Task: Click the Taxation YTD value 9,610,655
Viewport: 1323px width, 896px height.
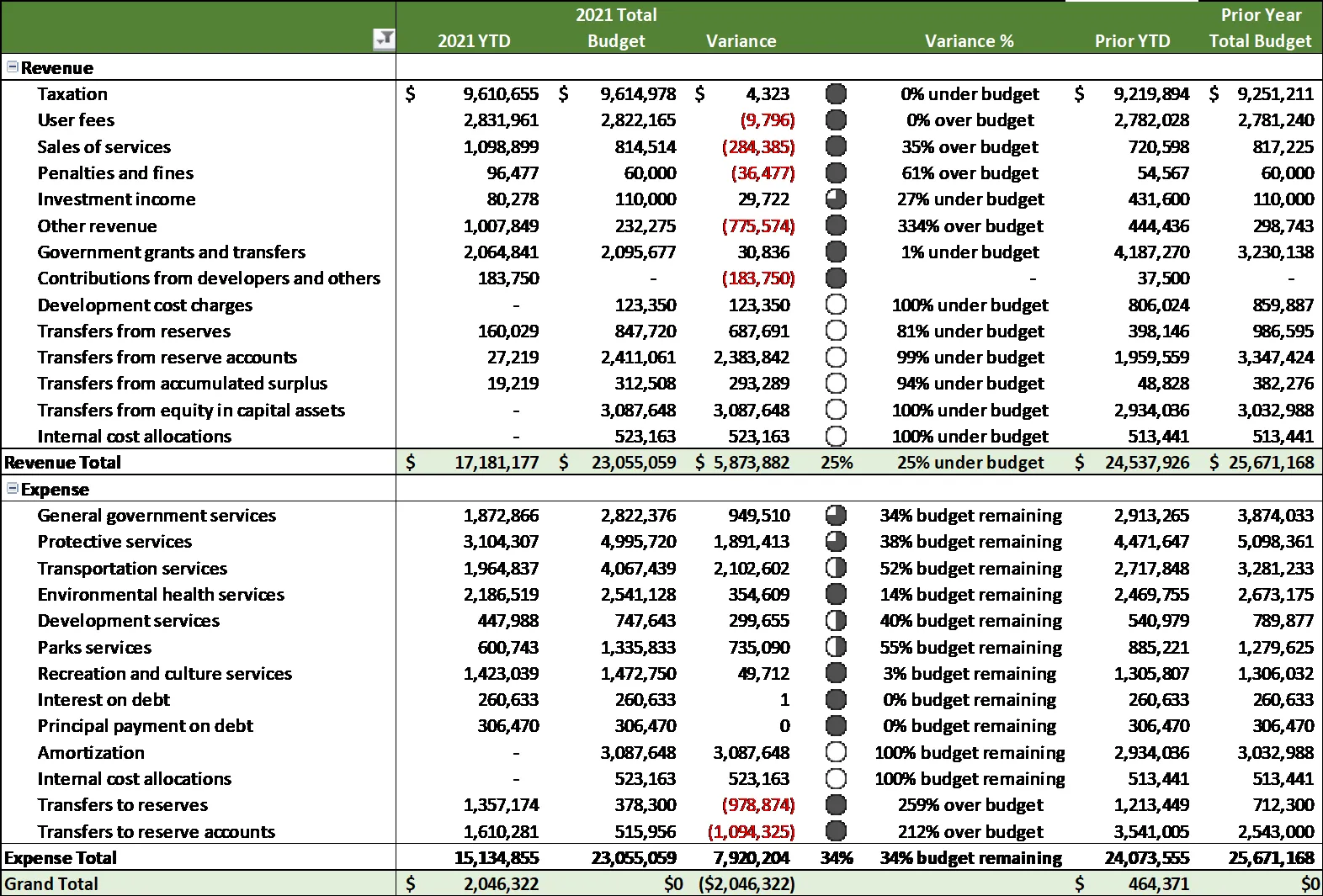Action: point(501,93)
